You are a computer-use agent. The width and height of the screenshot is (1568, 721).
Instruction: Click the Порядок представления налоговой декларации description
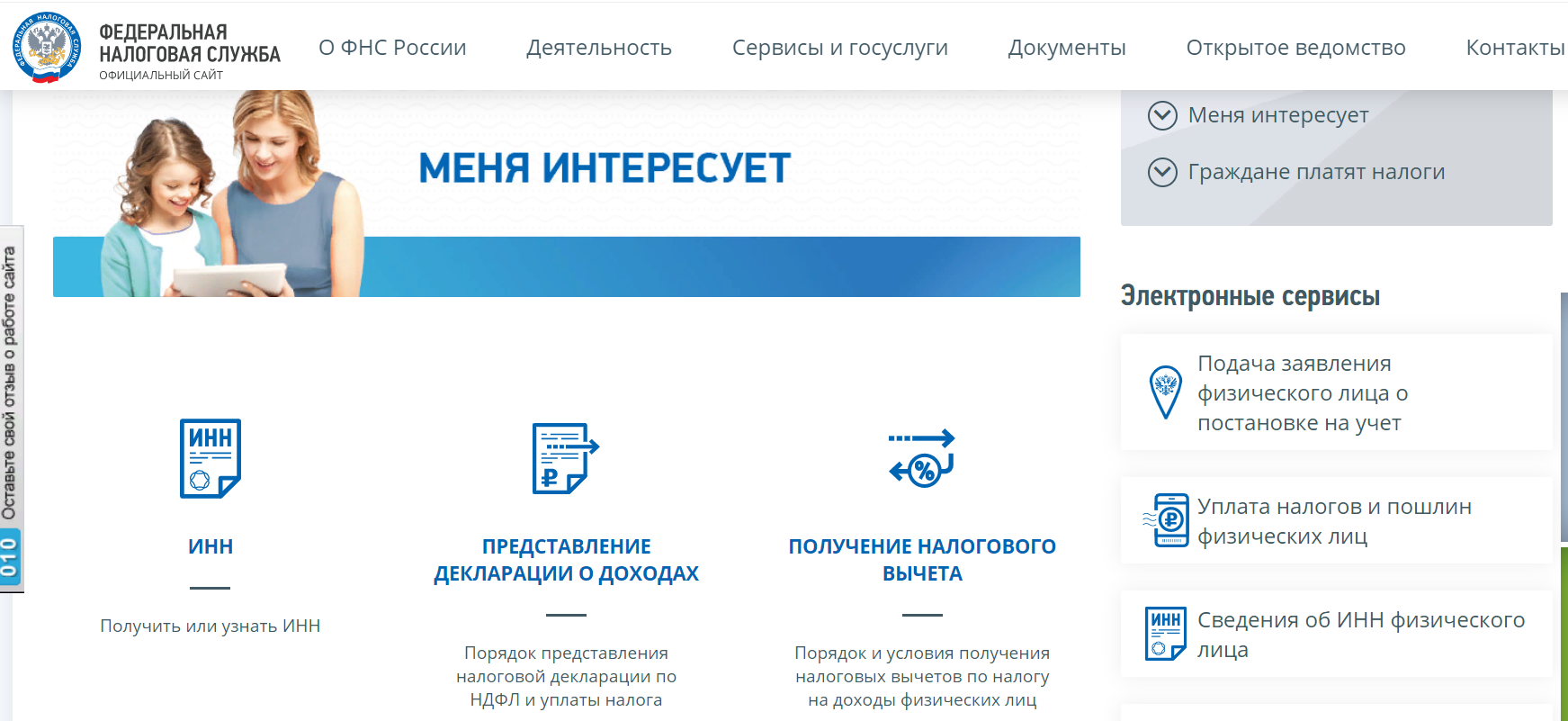tap(566, 676)
